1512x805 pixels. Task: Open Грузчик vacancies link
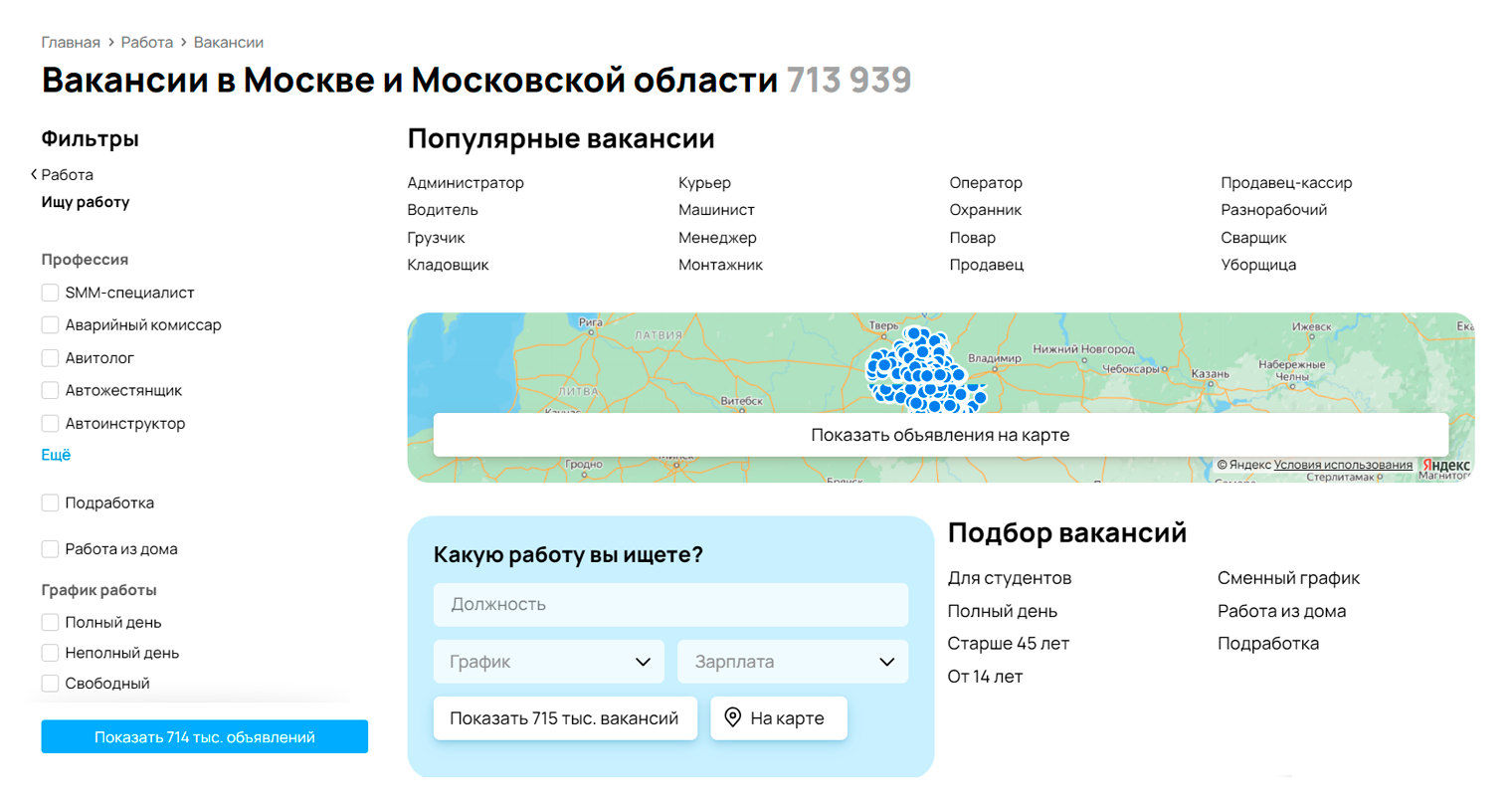tap(436, 238)
